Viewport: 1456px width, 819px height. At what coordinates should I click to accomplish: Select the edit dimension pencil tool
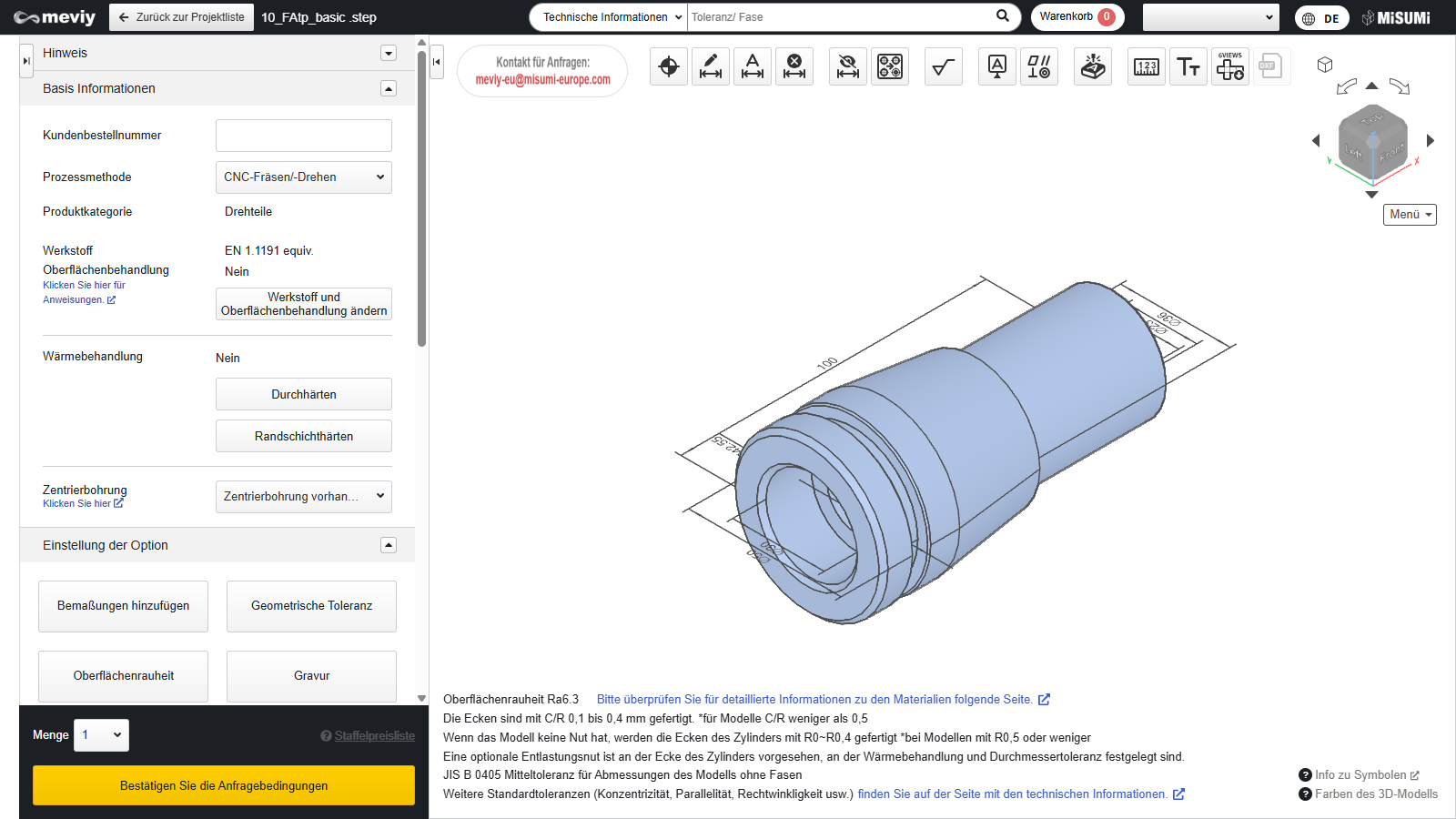click(711, 66)
